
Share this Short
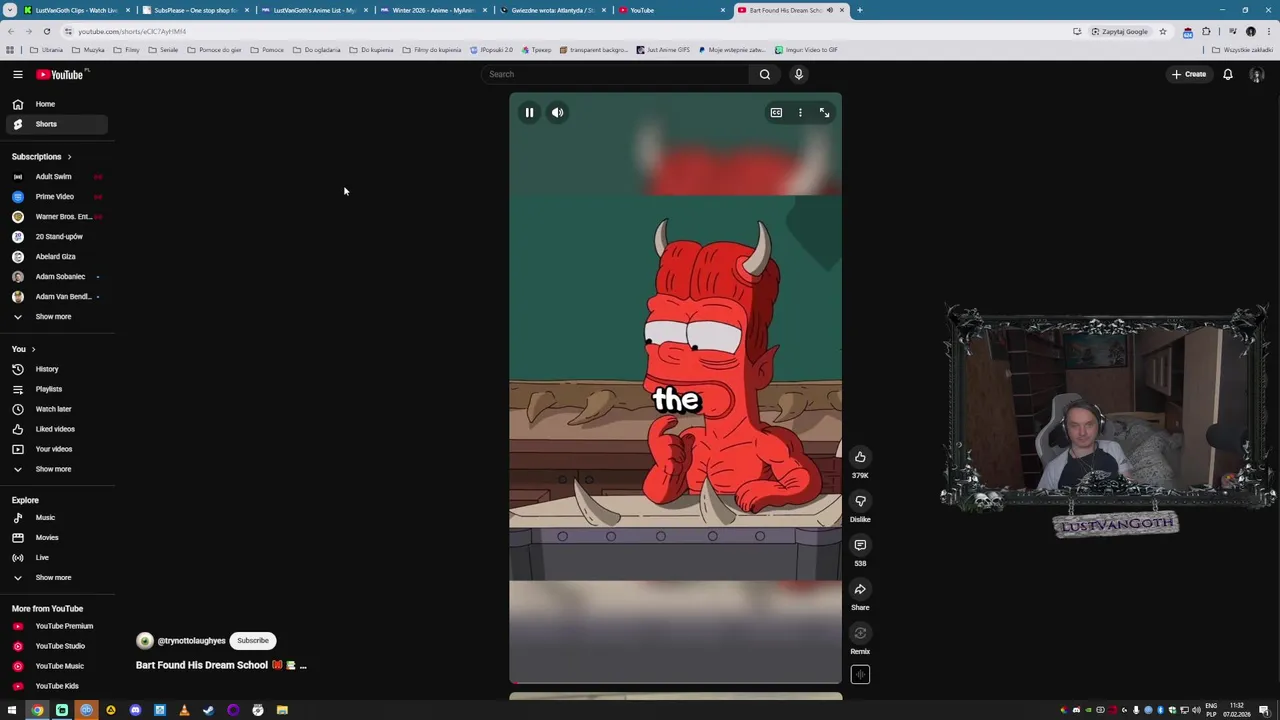coord(860,589)
